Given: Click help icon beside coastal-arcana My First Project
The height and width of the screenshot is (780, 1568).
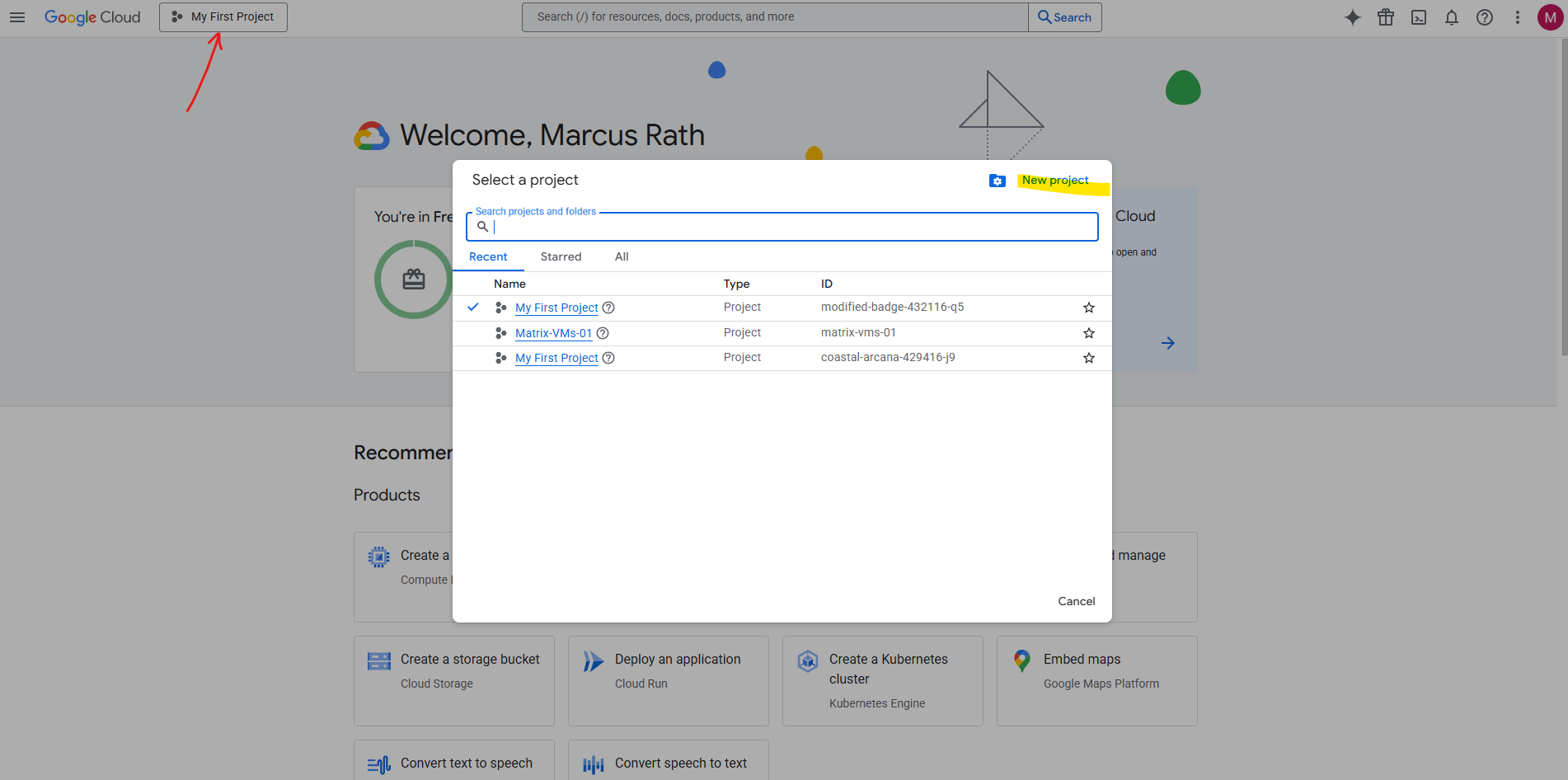Looking at the screenshot, I should coord(608,358).
